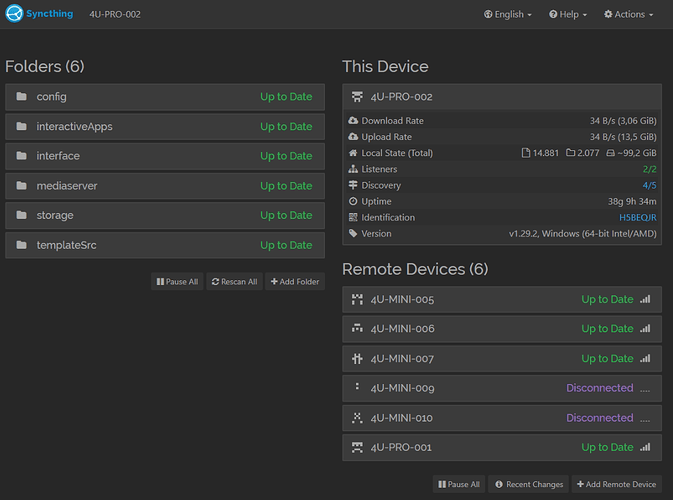This screenshot has width=673, height=500.
Task: Expand the interface folder panel
Action: tap(165, 156)
